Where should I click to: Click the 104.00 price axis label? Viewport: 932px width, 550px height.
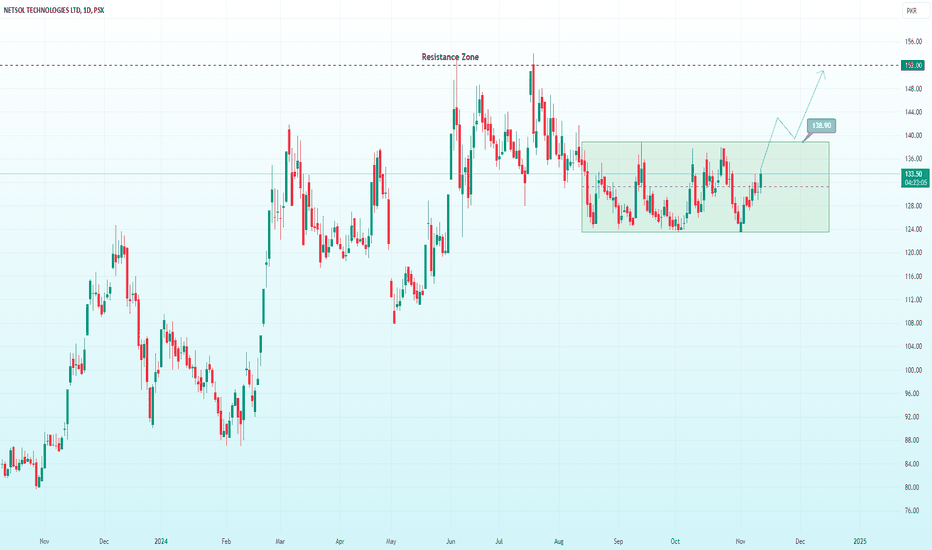[913, 347]
